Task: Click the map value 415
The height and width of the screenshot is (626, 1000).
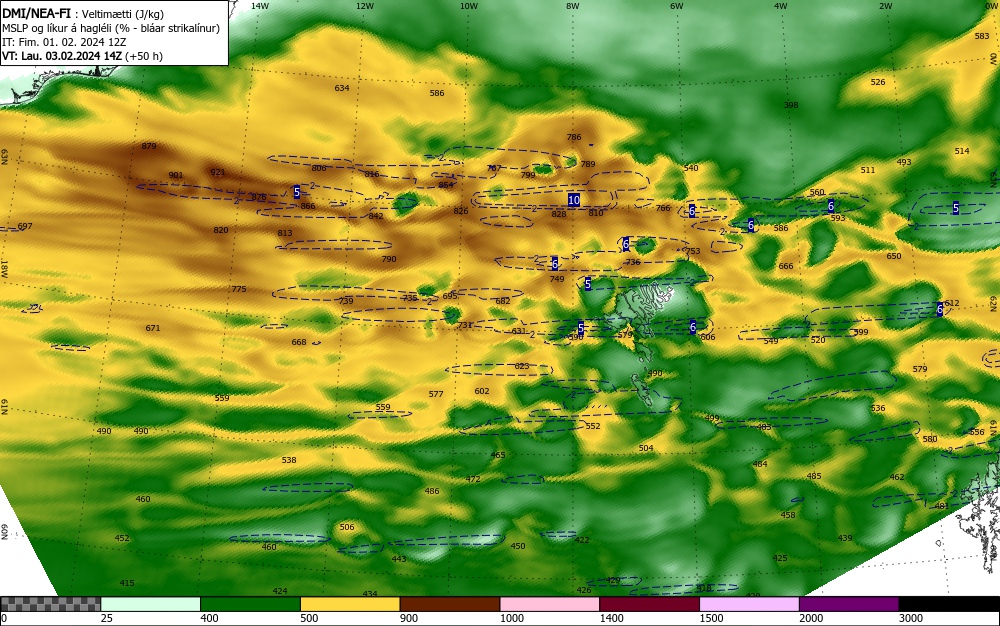Action: click(127, 583)
